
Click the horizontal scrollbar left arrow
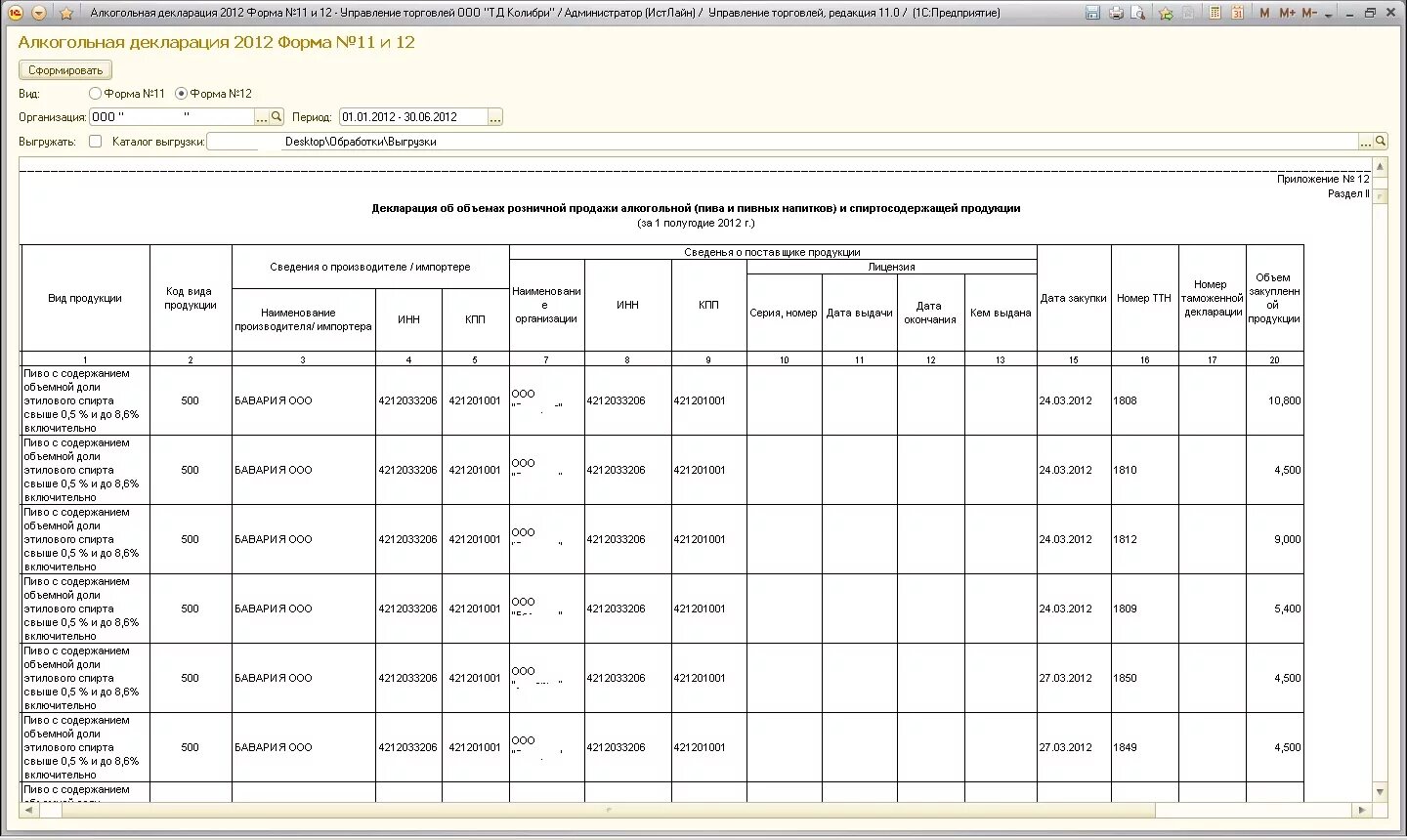pos(27,810)
